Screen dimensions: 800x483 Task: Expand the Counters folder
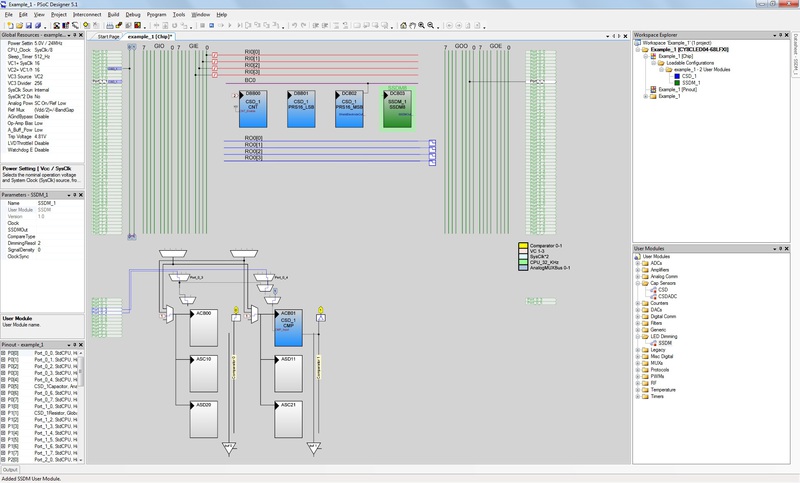pos(638,303)
